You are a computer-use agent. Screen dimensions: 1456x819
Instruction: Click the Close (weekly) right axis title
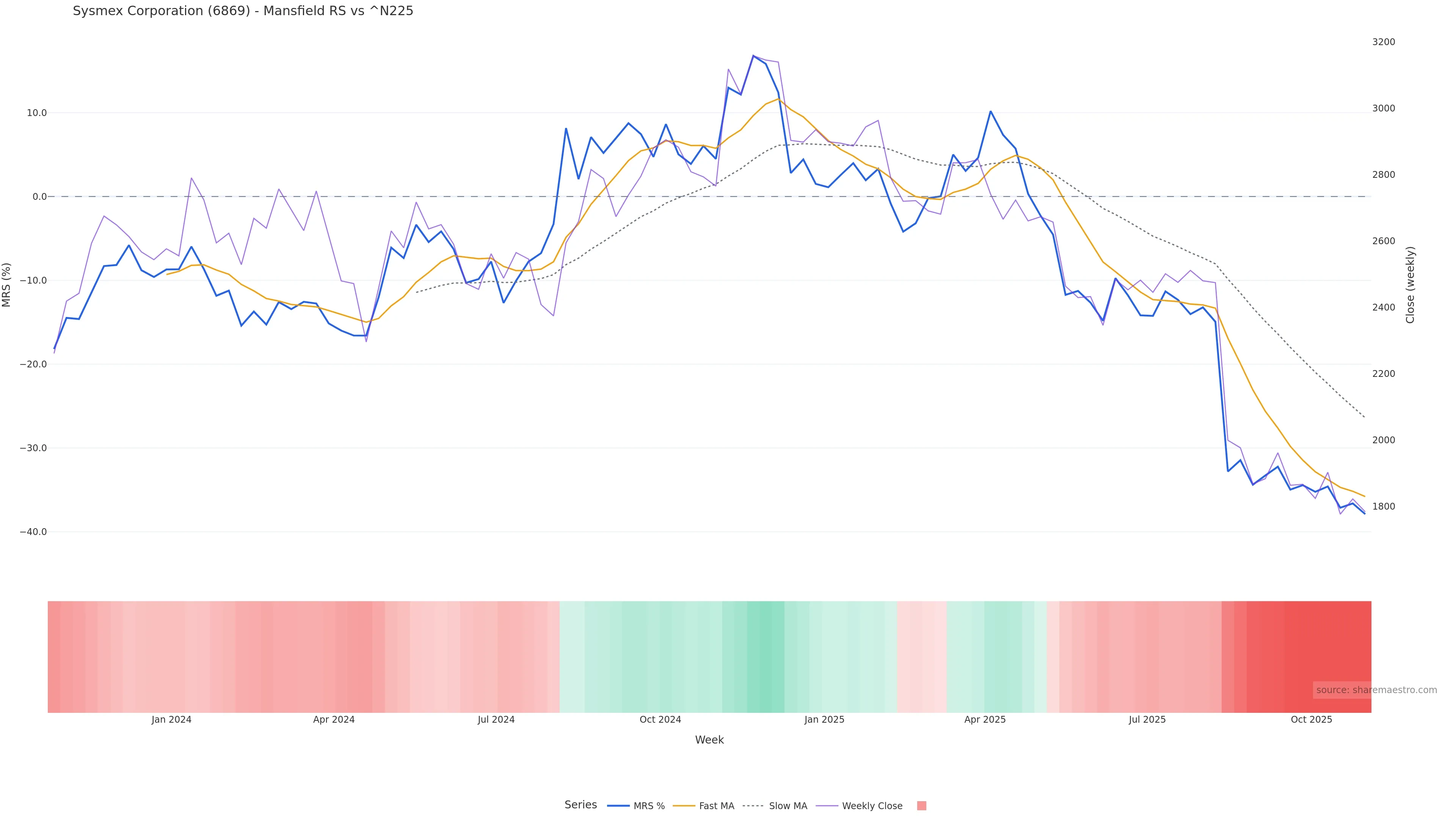click(1410, 285)
